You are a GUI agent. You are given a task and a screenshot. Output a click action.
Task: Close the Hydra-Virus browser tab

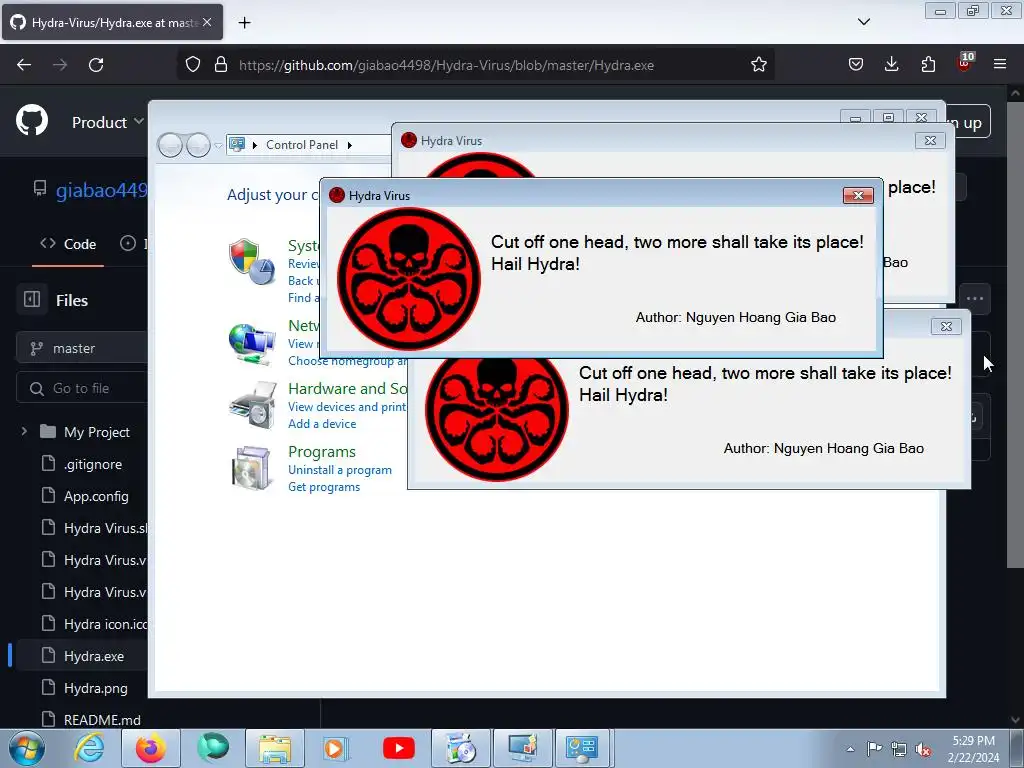(x=207, y=22)
